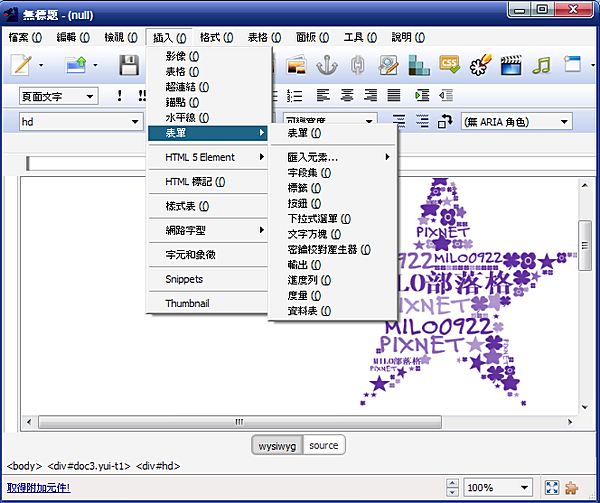The height and width of the screenshot is (503, 600).
Task: Click the anchor toolbar icon
Action: point(327,65)
